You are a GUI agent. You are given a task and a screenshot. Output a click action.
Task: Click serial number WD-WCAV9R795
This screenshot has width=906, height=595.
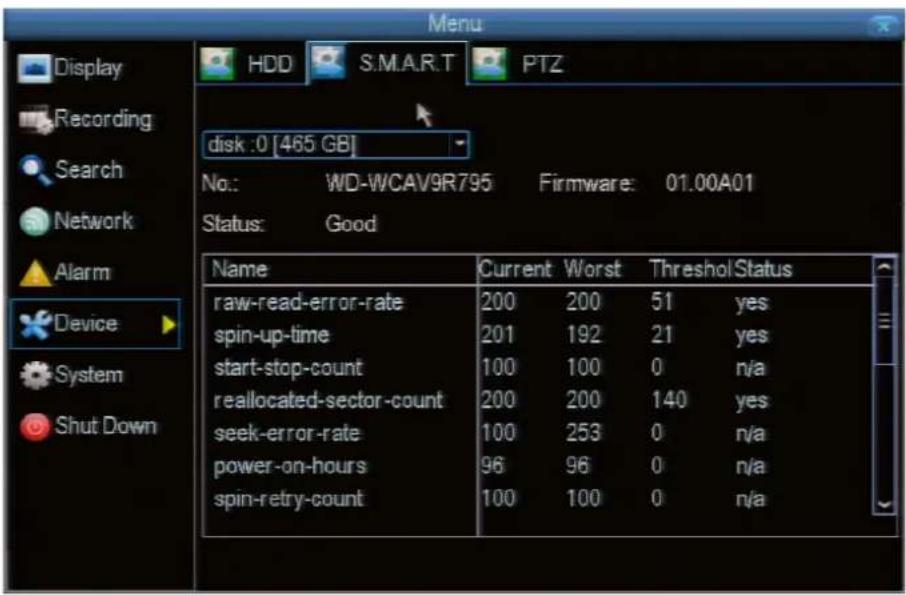[409, 184]
